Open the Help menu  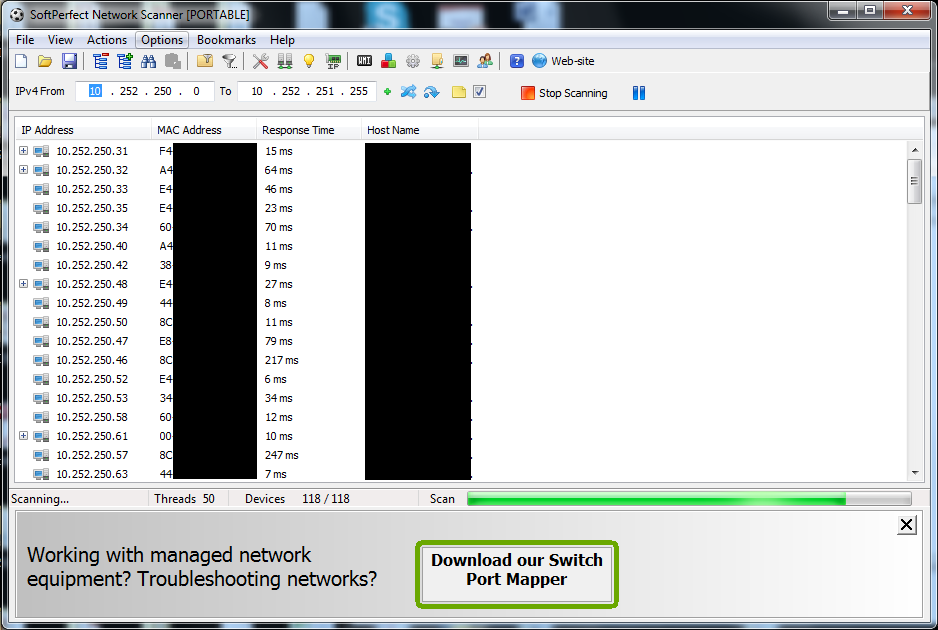tap(282, 40)
